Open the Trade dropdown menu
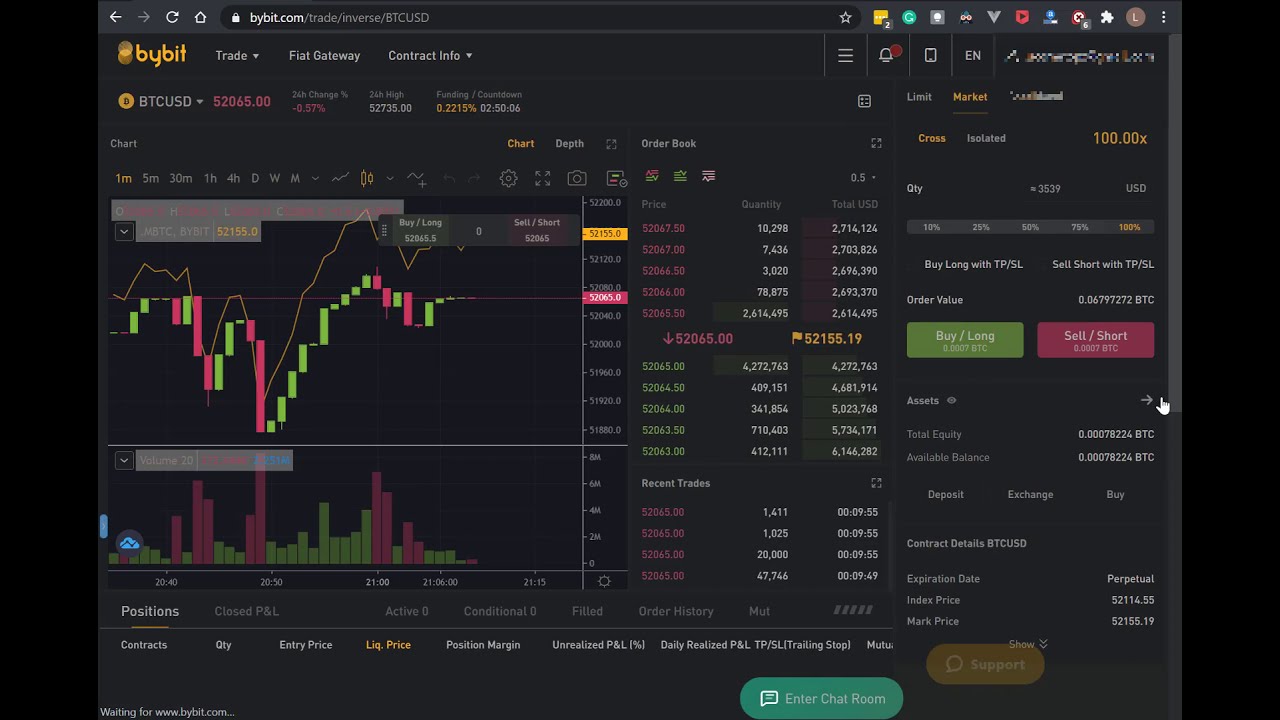Viewport: 1280px width, 720px height. coord(237,55)
